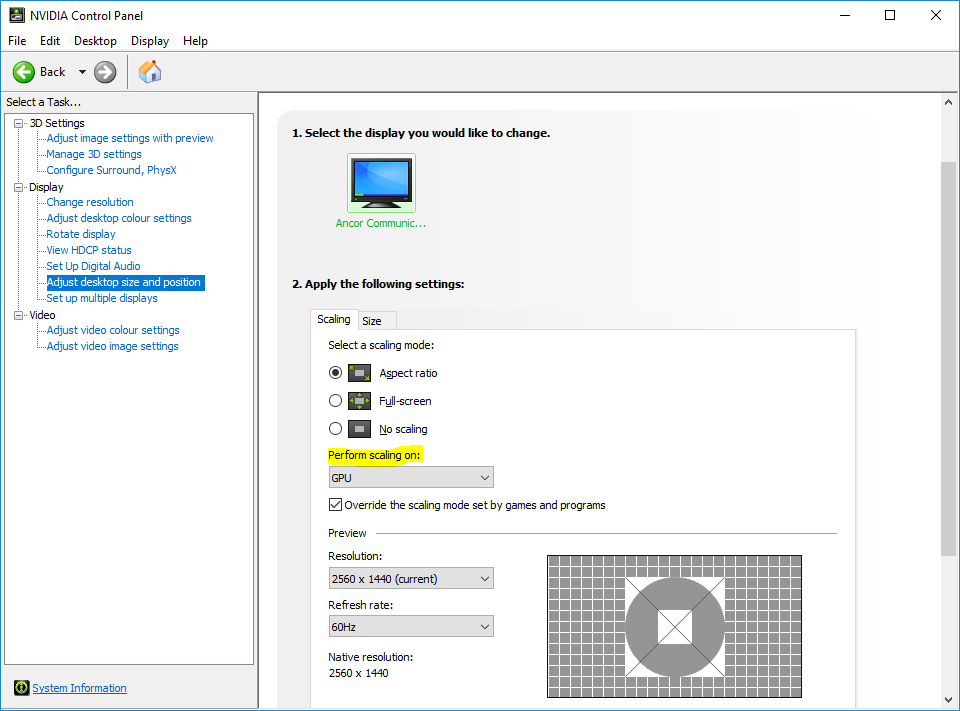Open Adjust video image settings task
This screenshot has height=711, width=960.
(113, 346)
